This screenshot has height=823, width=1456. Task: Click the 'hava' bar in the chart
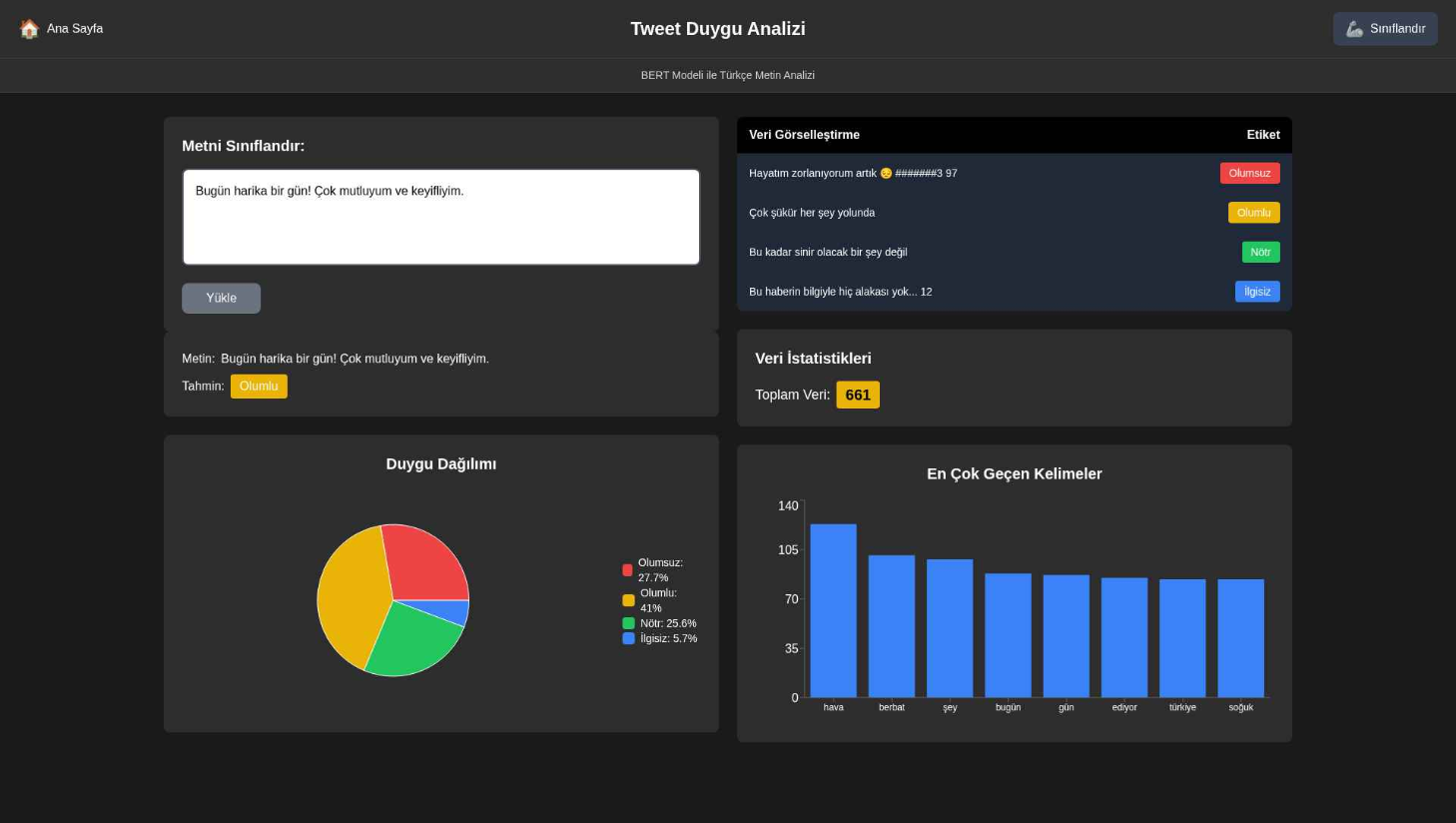point(833,610)
